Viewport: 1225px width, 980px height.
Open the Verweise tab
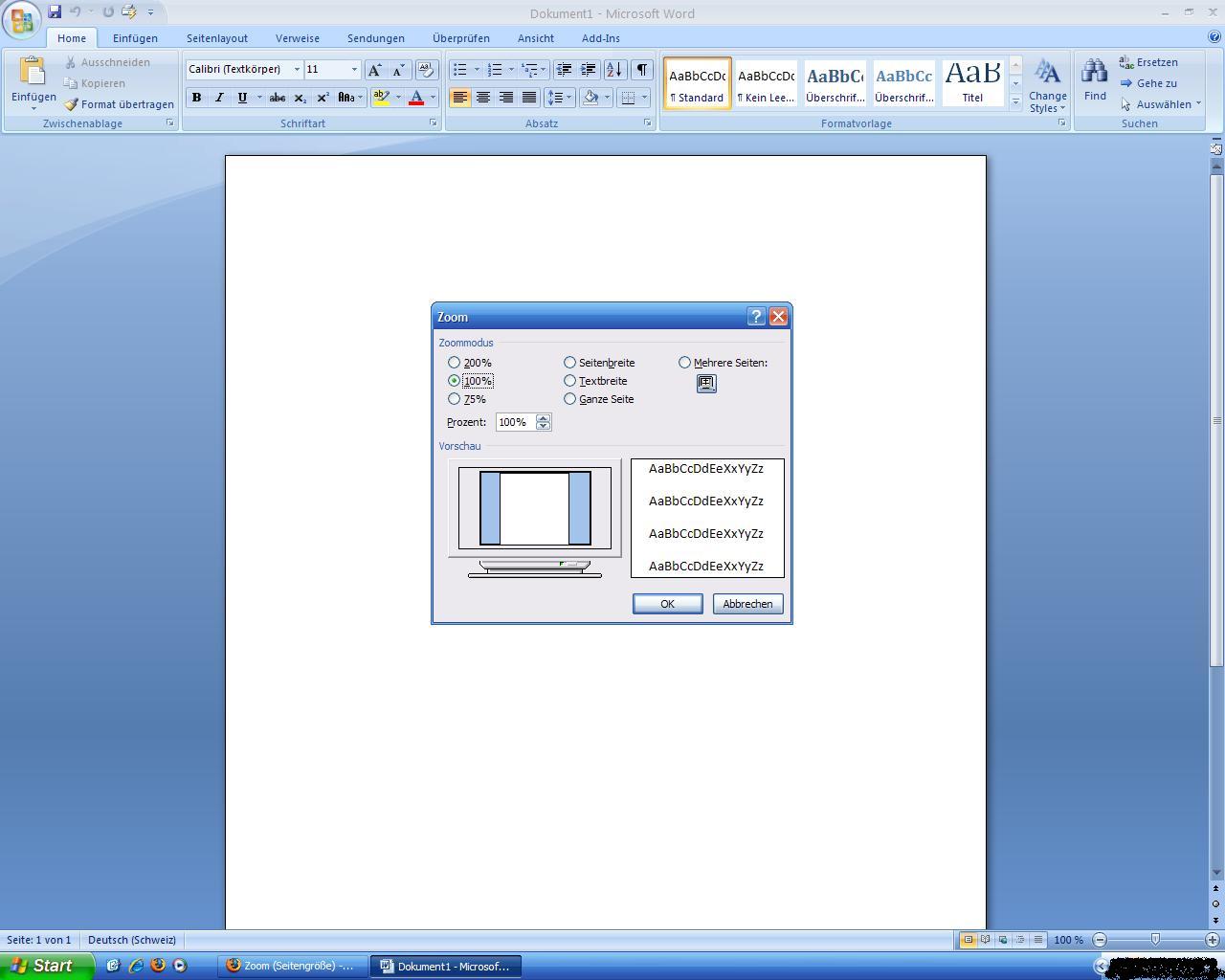pyautogui.click(x=298, y=38)
